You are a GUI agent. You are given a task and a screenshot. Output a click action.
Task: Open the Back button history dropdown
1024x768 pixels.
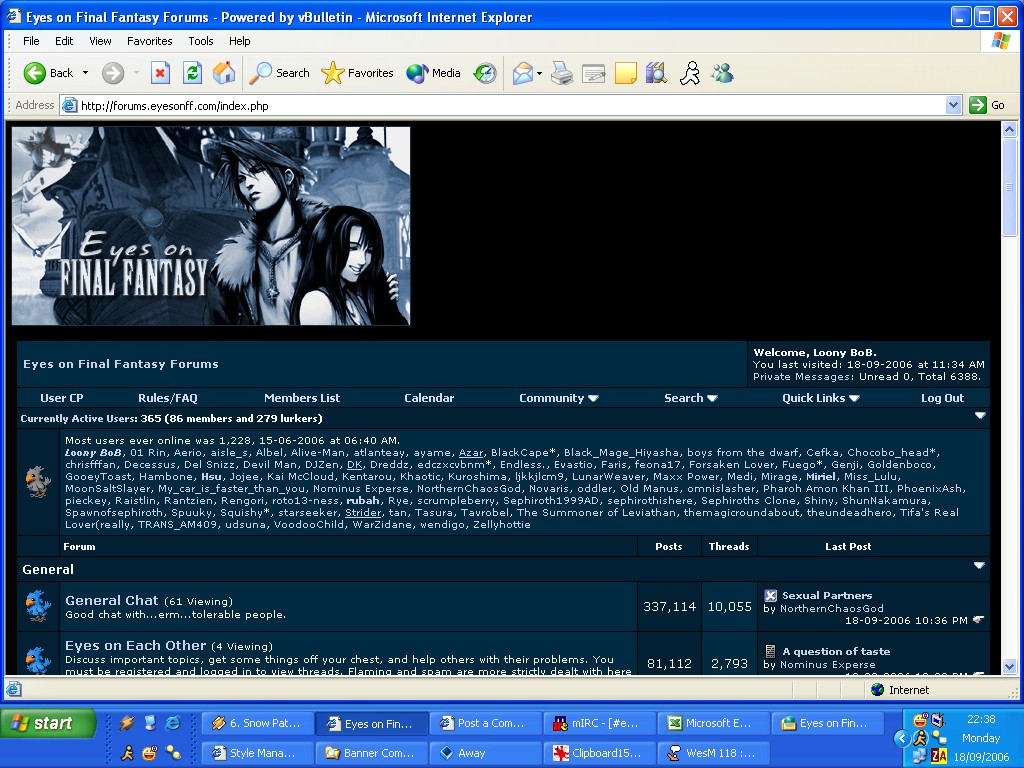click(x=86, y=73)
